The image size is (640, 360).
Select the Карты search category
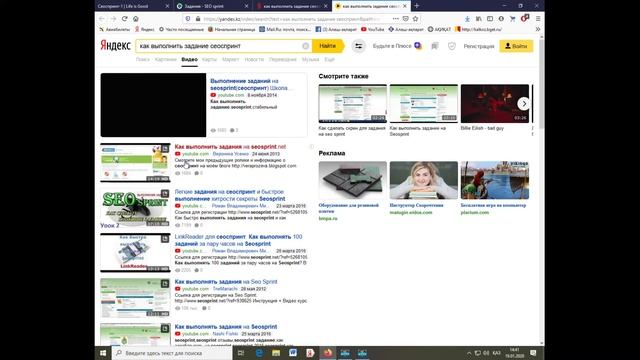(x=209, y=60)
